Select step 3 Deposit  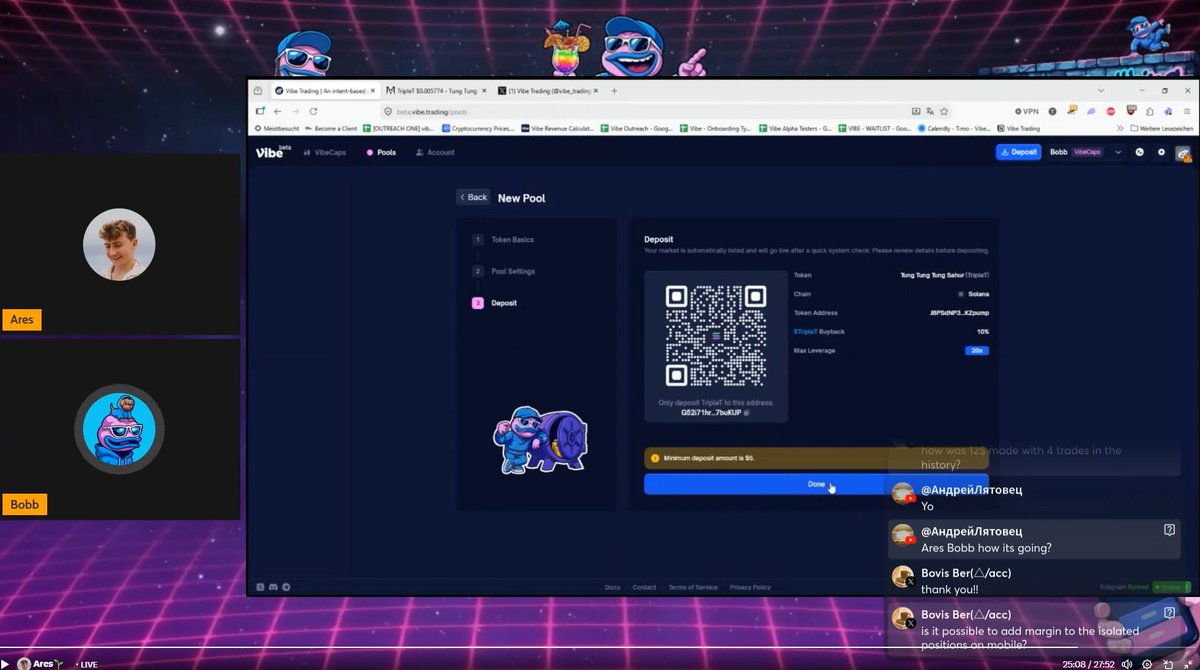click(496, 303)
